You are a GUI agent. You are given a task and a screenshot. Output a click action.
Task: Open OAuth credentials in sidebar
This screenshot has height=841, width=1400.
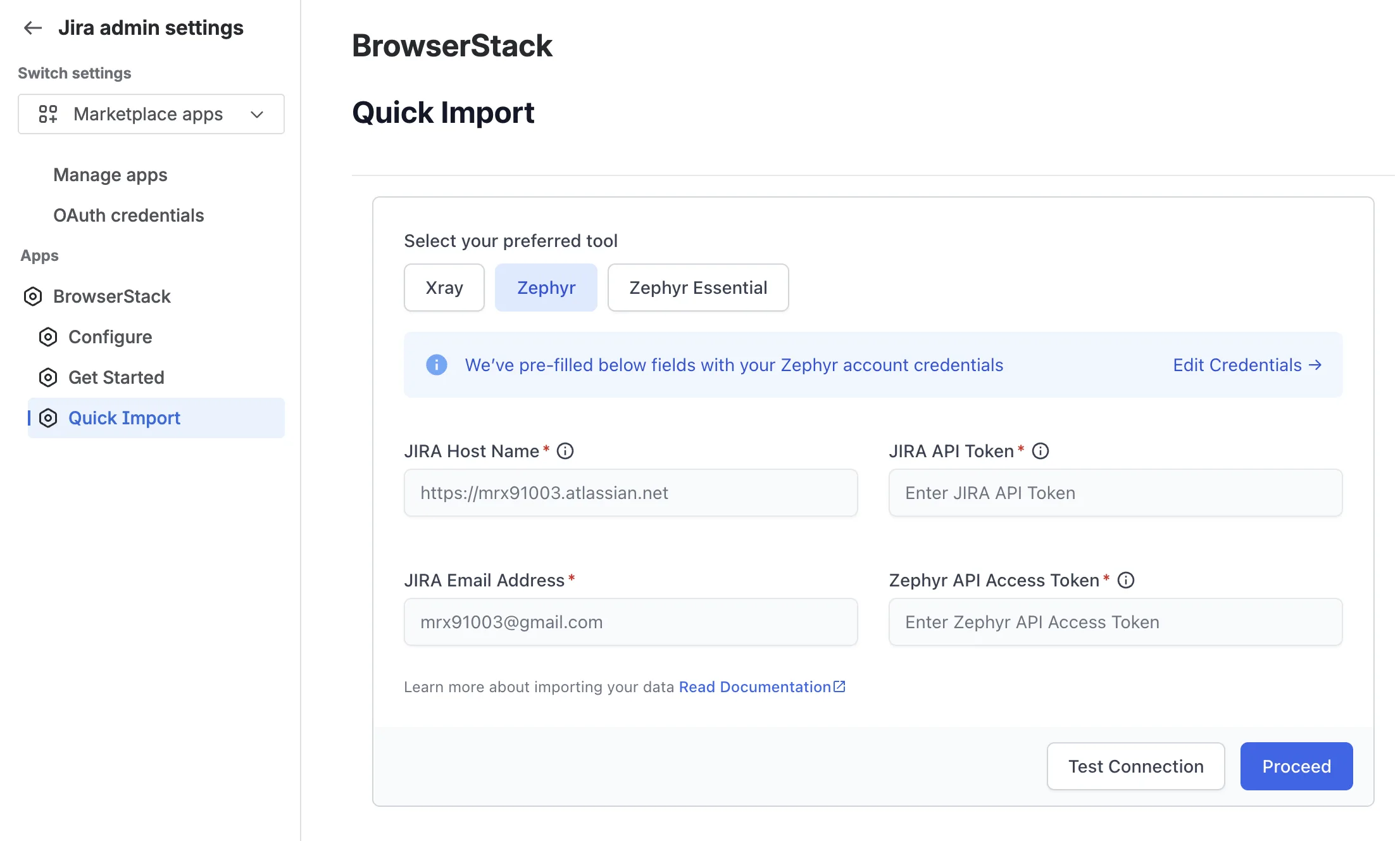click(x=128, y=215)
